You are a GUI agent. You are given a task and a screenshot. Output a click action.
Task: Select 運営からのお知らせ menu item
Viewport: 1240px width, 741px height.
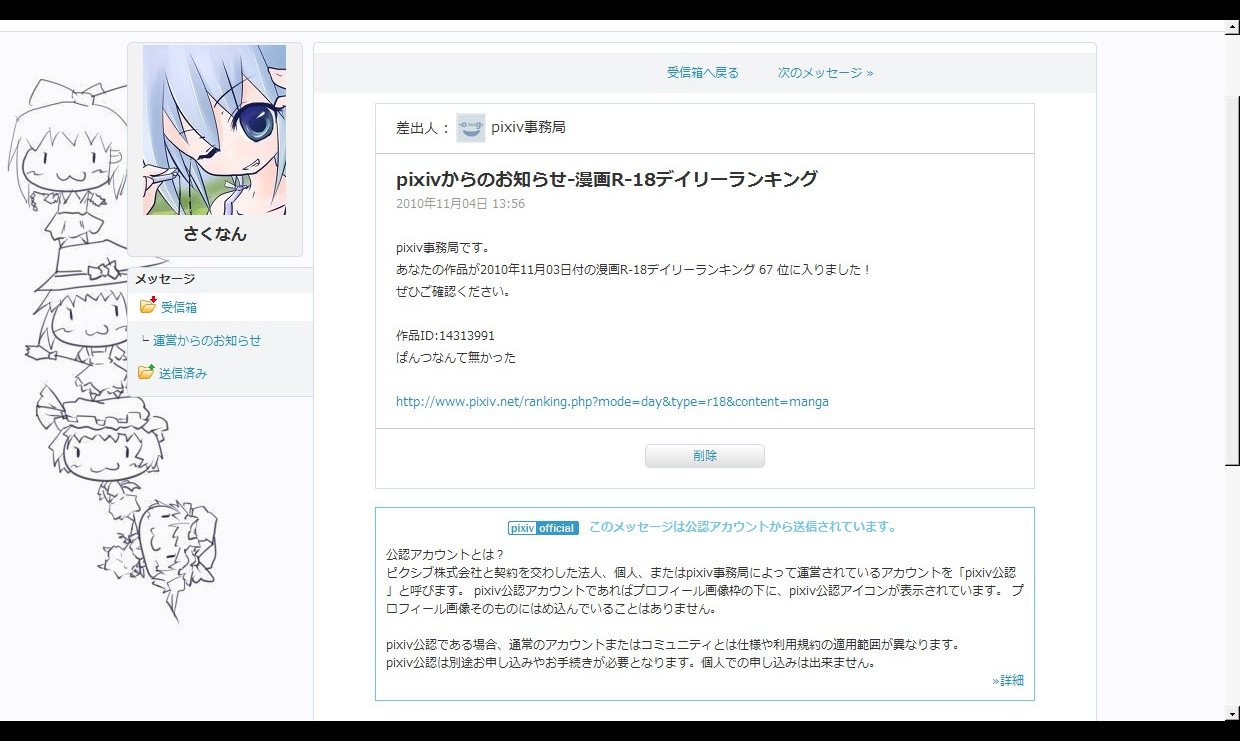(x=207, y=341)
